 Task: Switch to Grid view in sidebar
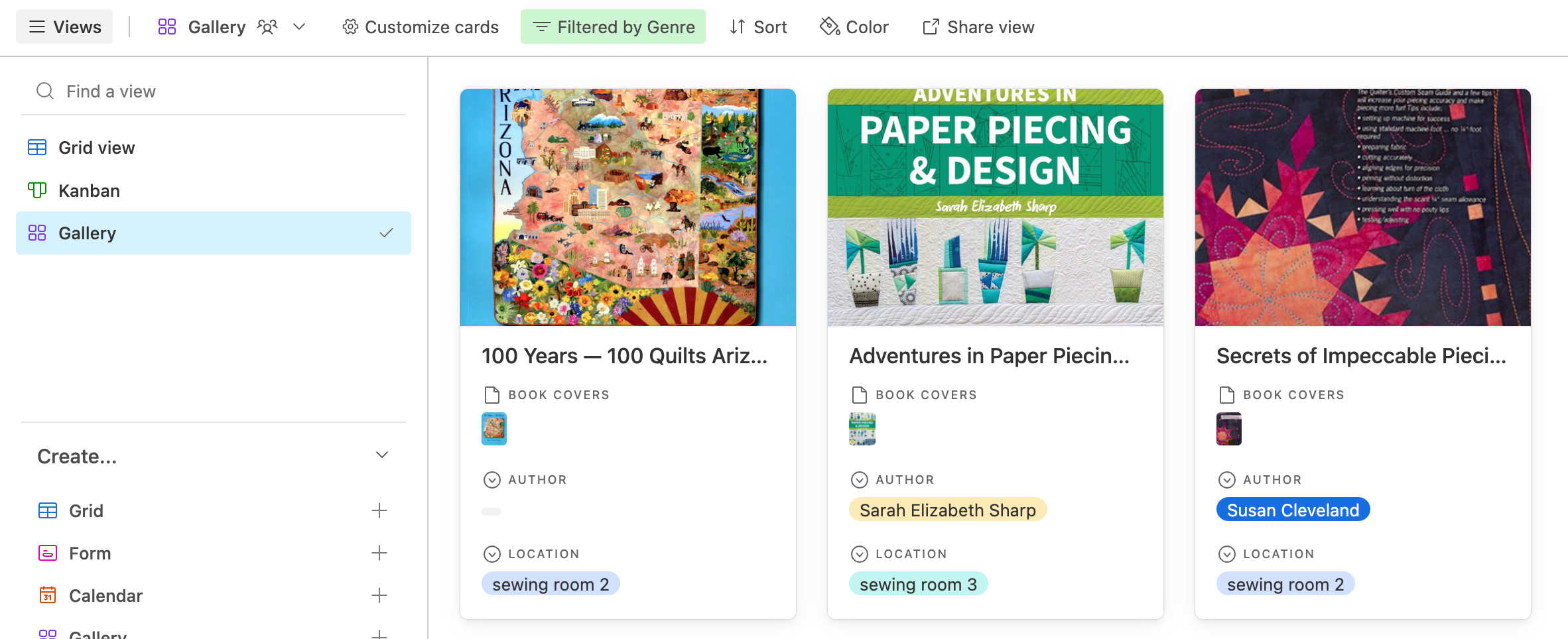point(97,148)
